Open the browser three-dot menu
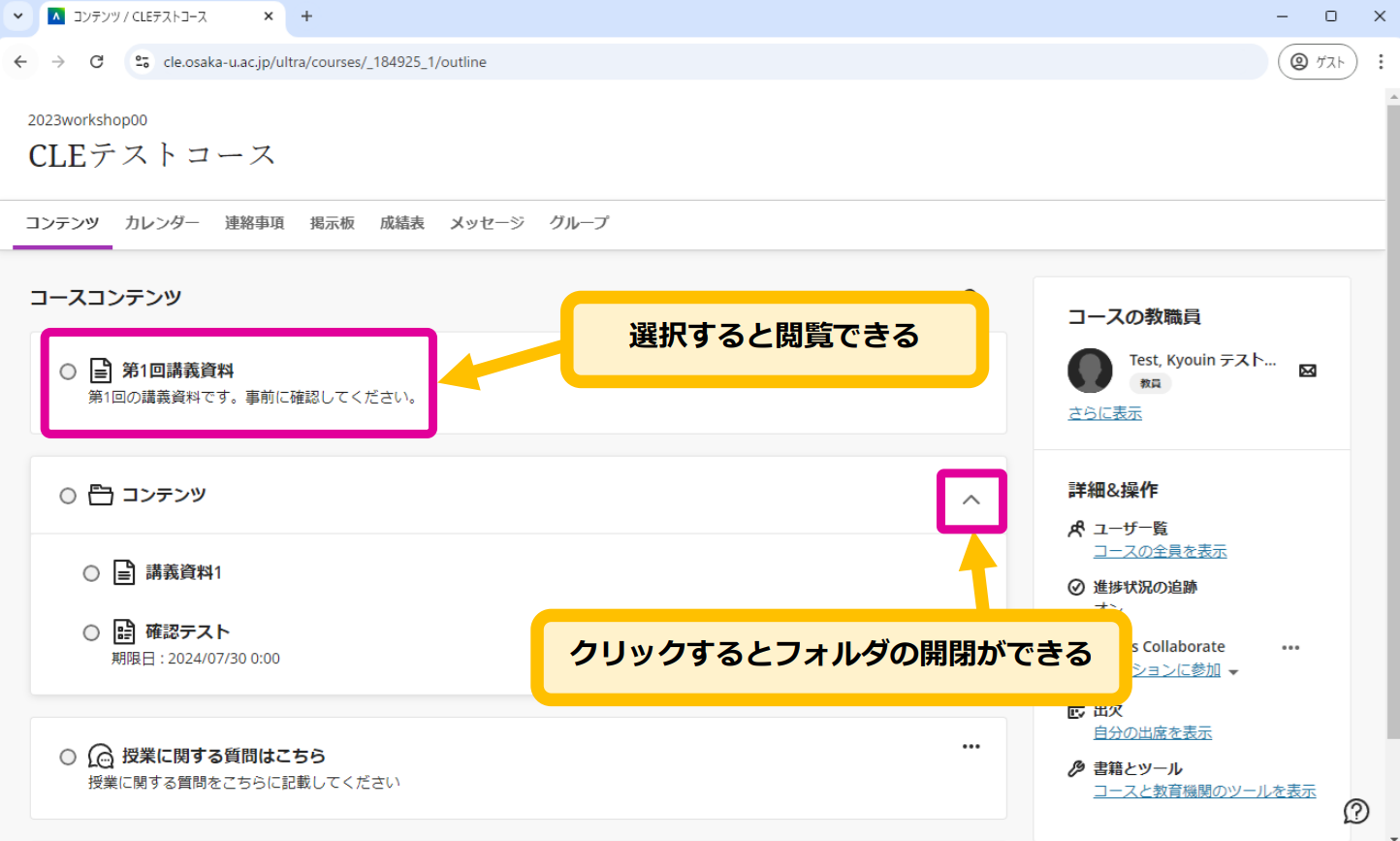The width and height of the screenshot is (1400, 841). pos(1381,62)
